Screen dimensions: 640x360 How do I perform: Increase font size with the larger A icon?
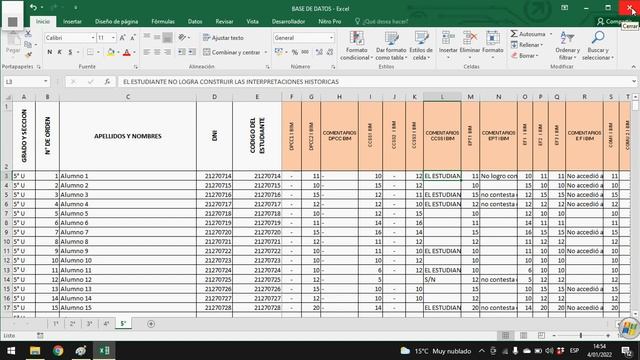pos(122,38)
